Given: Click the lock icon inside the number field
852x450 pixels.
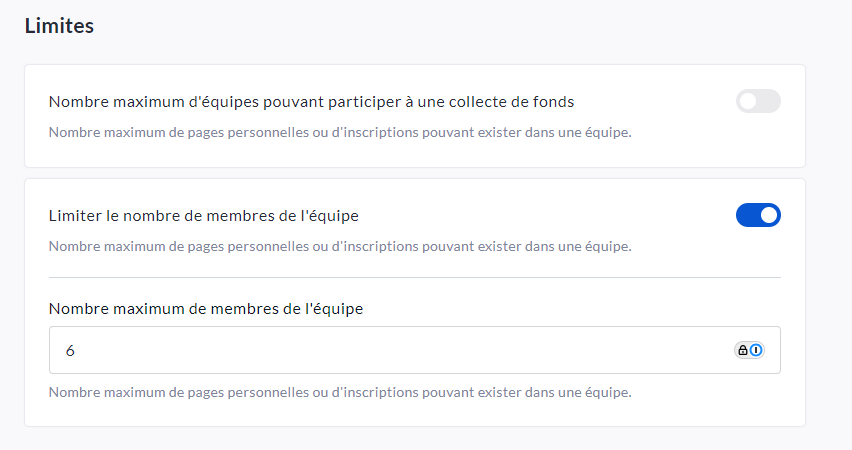Looking at the screenshot, I should coord(743,350).
